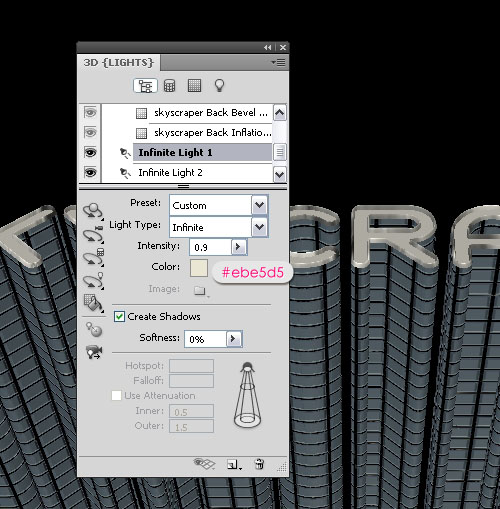Screen dimensions: 500x509
Task: Click the trash icon to delete light
Action: 259,464
